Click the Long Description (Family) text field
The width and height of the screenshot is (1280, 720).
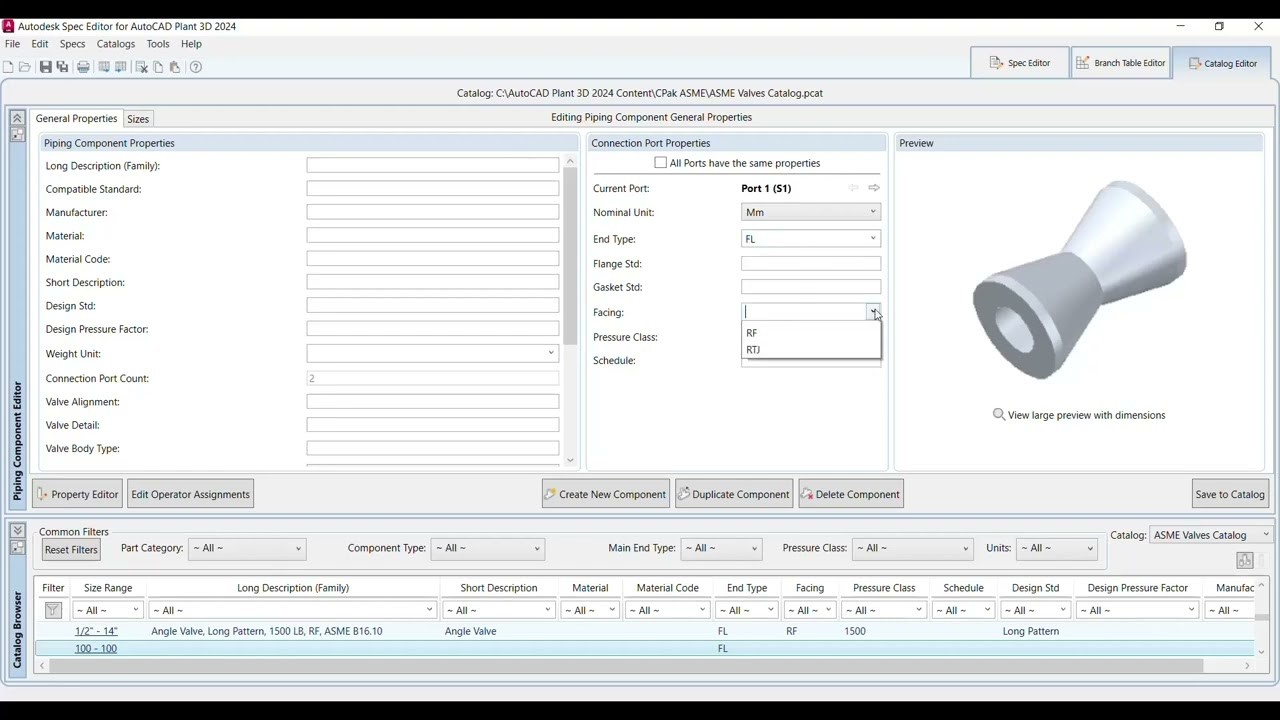432,166
